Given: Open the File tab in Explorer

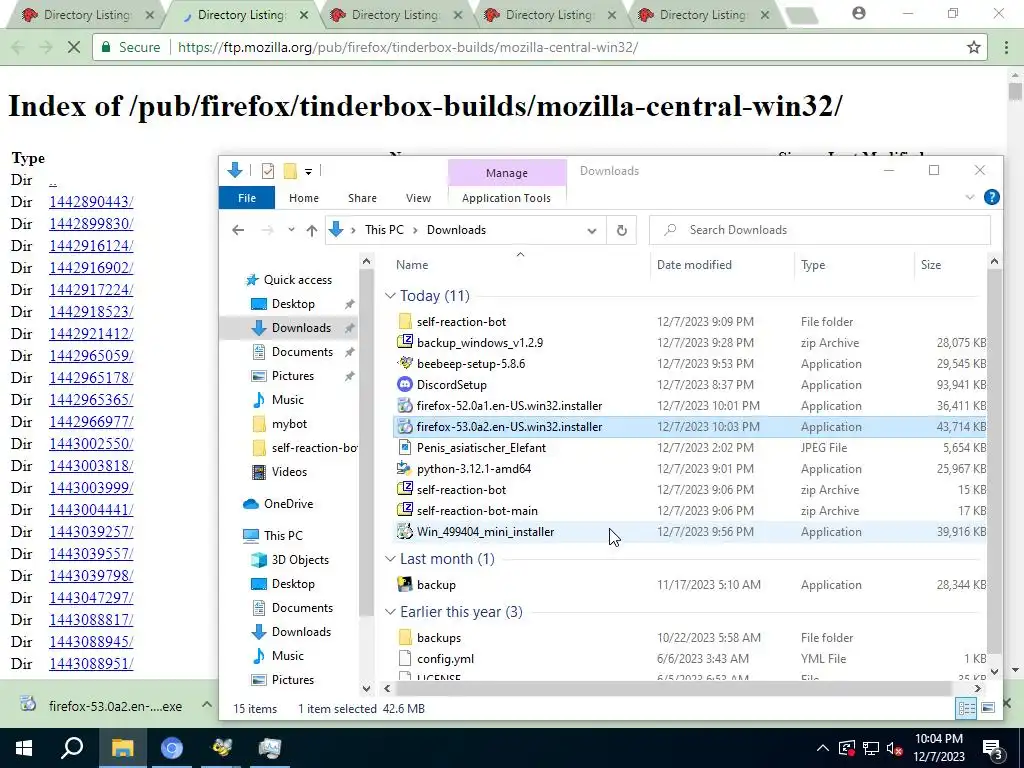Looking at the screenshot, I should 247,198.
